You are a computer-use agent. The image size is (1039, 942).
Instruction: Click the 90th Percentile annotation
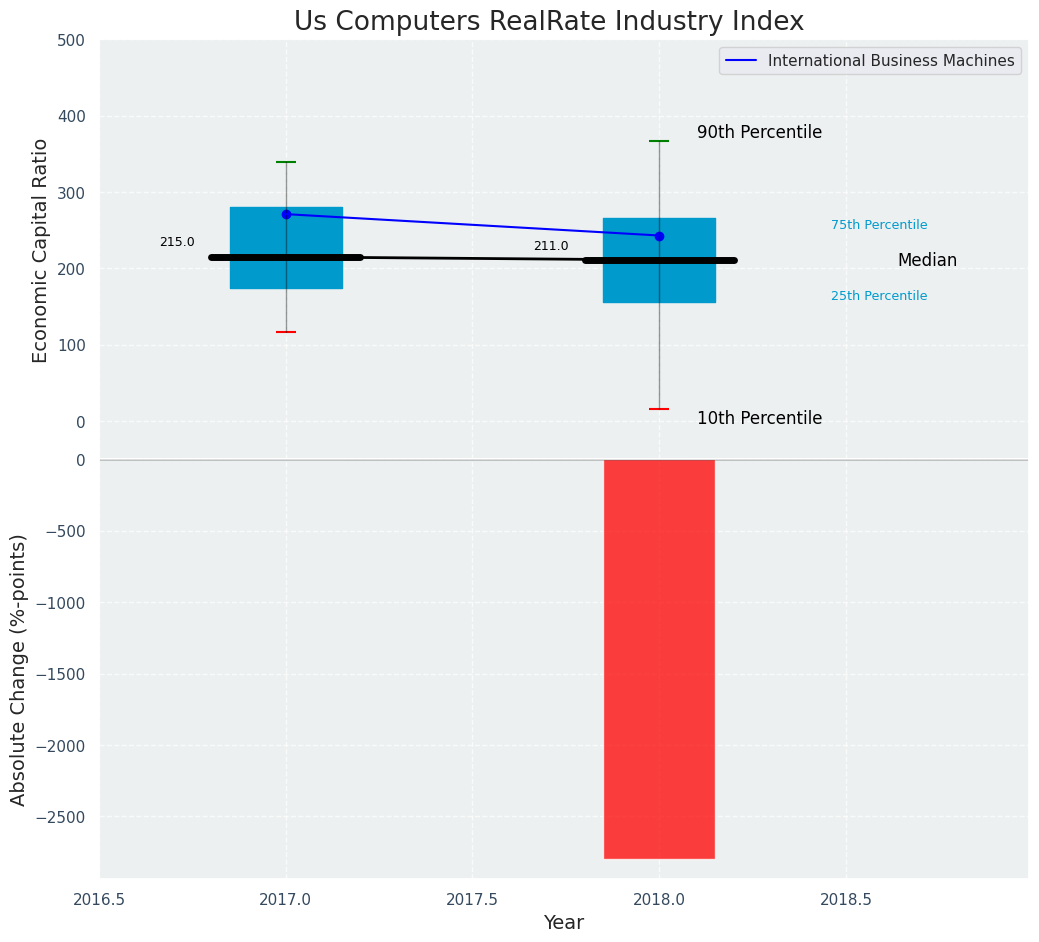[x=759, y=132]
